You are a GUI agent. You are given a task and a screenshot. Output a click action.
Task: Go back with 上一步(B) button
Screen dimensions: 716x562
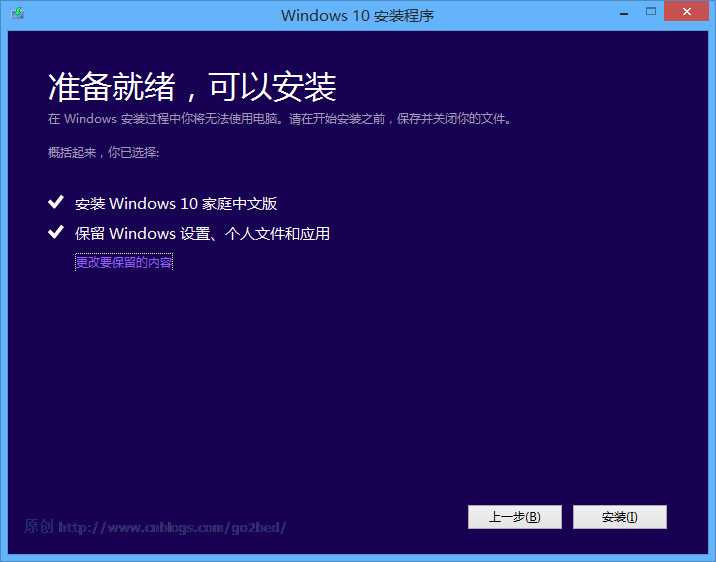pyautogui.click(x=515, y=517)
